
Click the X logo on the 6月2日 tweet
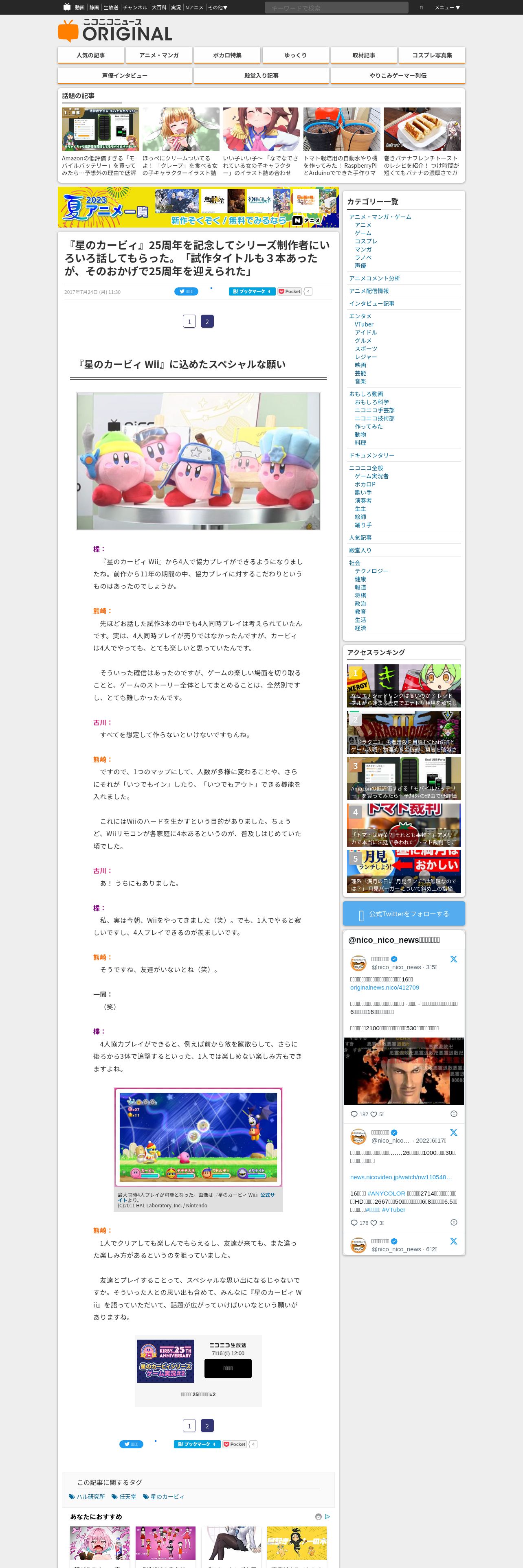(x=454, y=1241)
